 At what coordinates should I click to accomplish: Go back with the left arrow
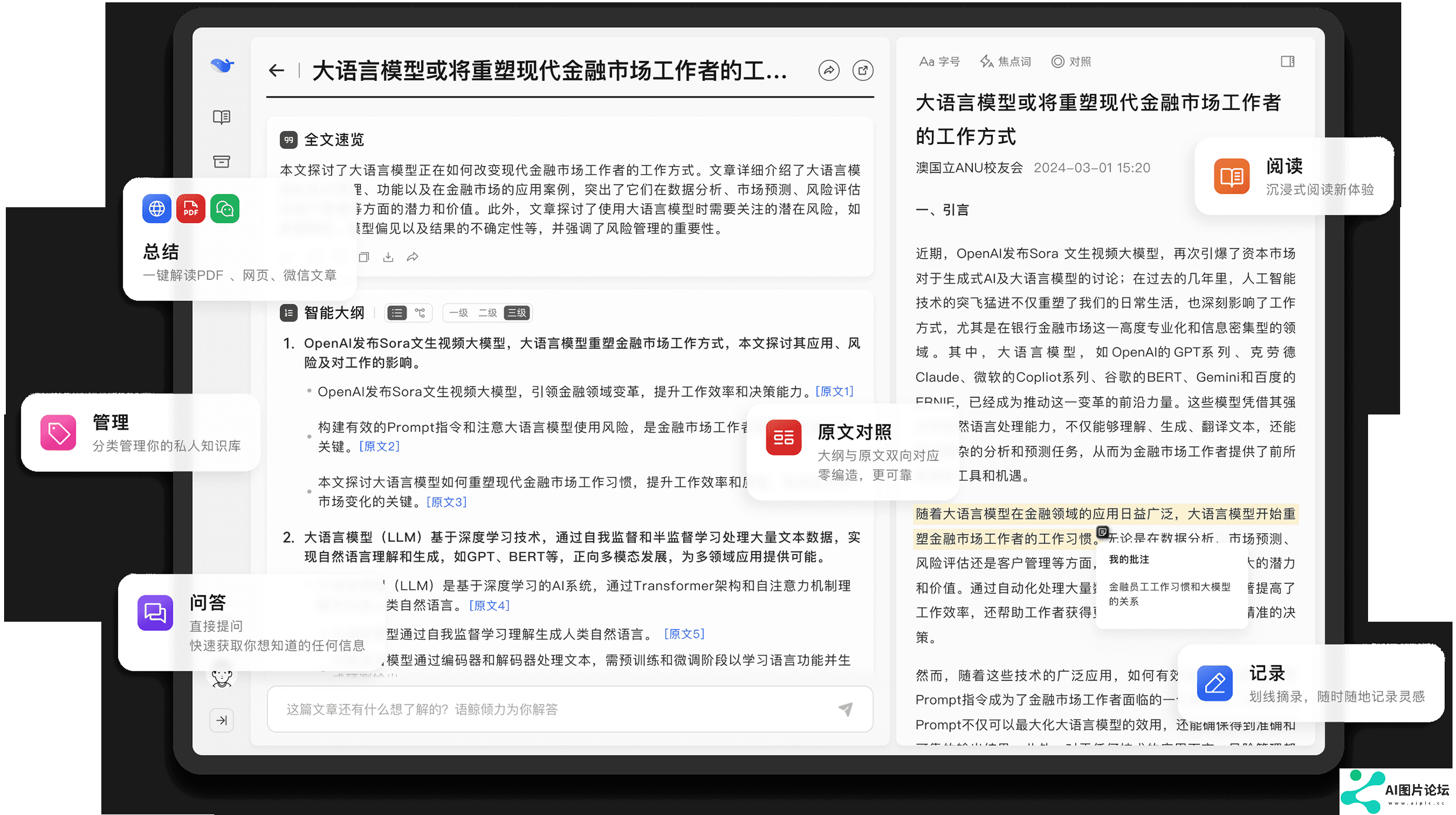click(x=277, y=70)
